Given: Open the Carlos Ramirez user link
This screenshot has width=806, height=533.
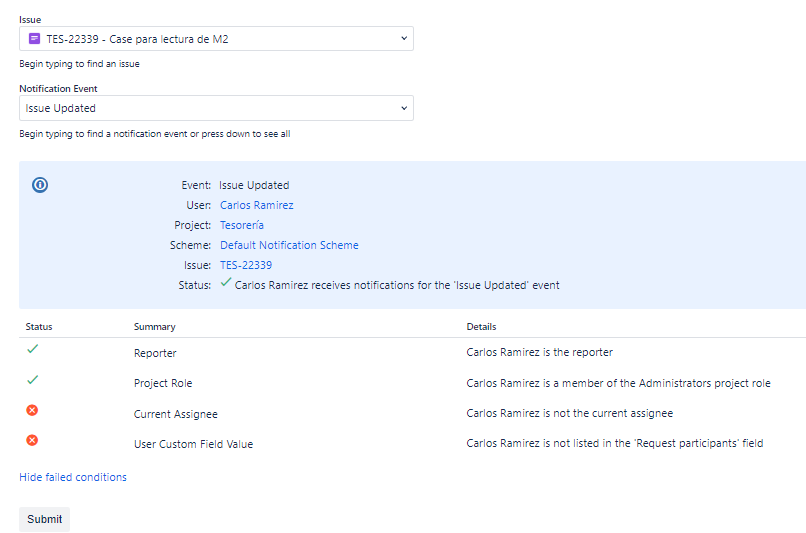Looking at the screenshot, I should coord(257,205).
